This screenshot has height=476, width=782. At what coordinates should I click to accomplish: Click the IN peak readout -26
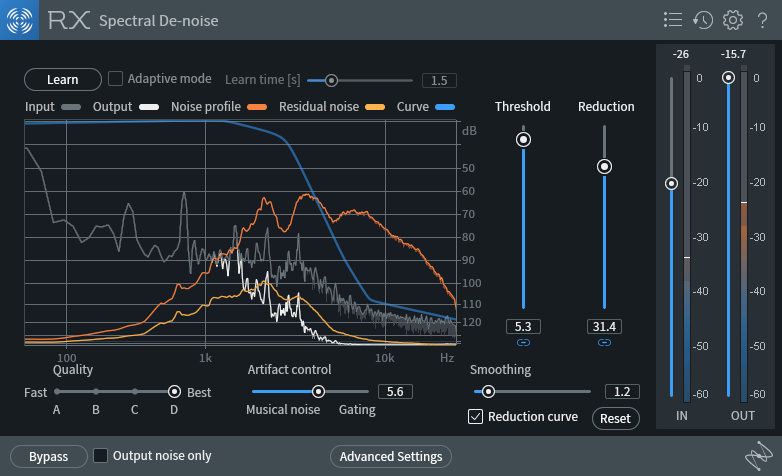[681, 54]
